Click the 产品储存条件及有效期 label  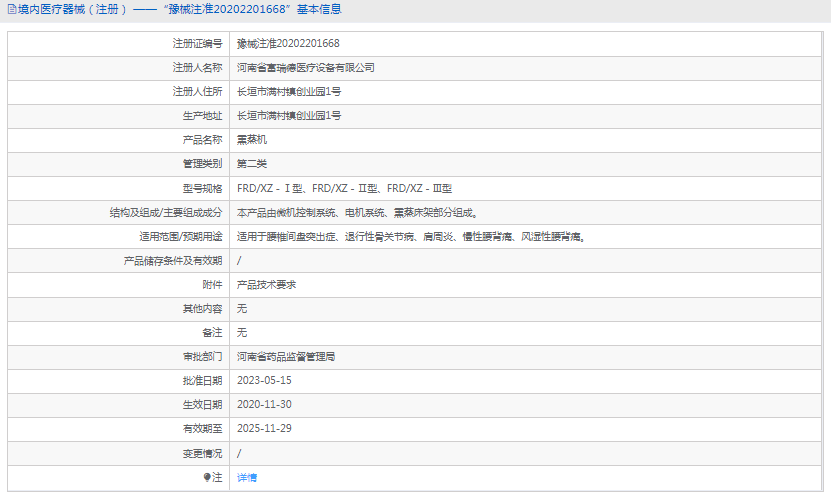pos(173,261)
